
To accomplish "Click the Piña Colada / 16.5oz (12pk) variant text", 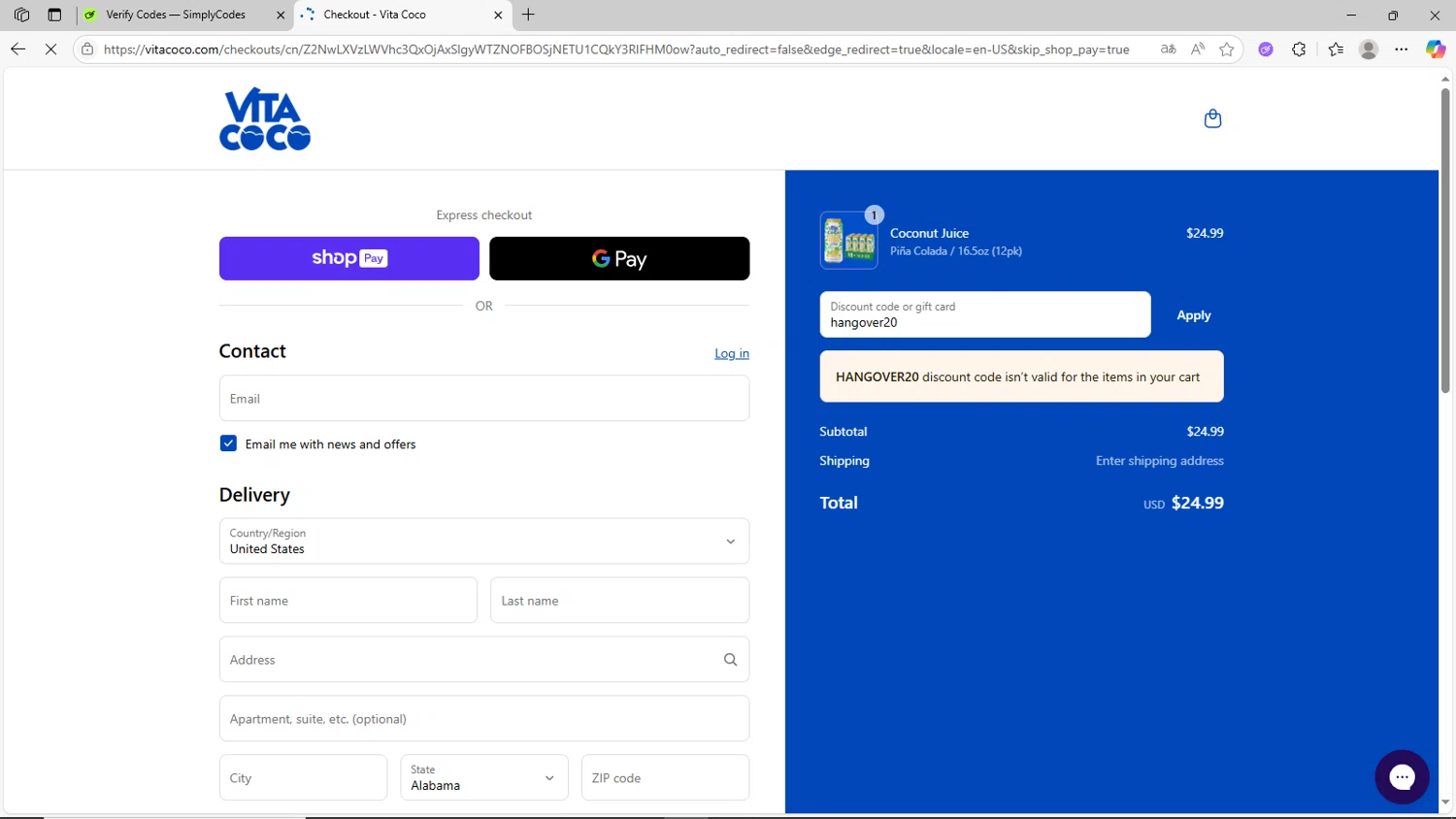I will click(956, 251).
